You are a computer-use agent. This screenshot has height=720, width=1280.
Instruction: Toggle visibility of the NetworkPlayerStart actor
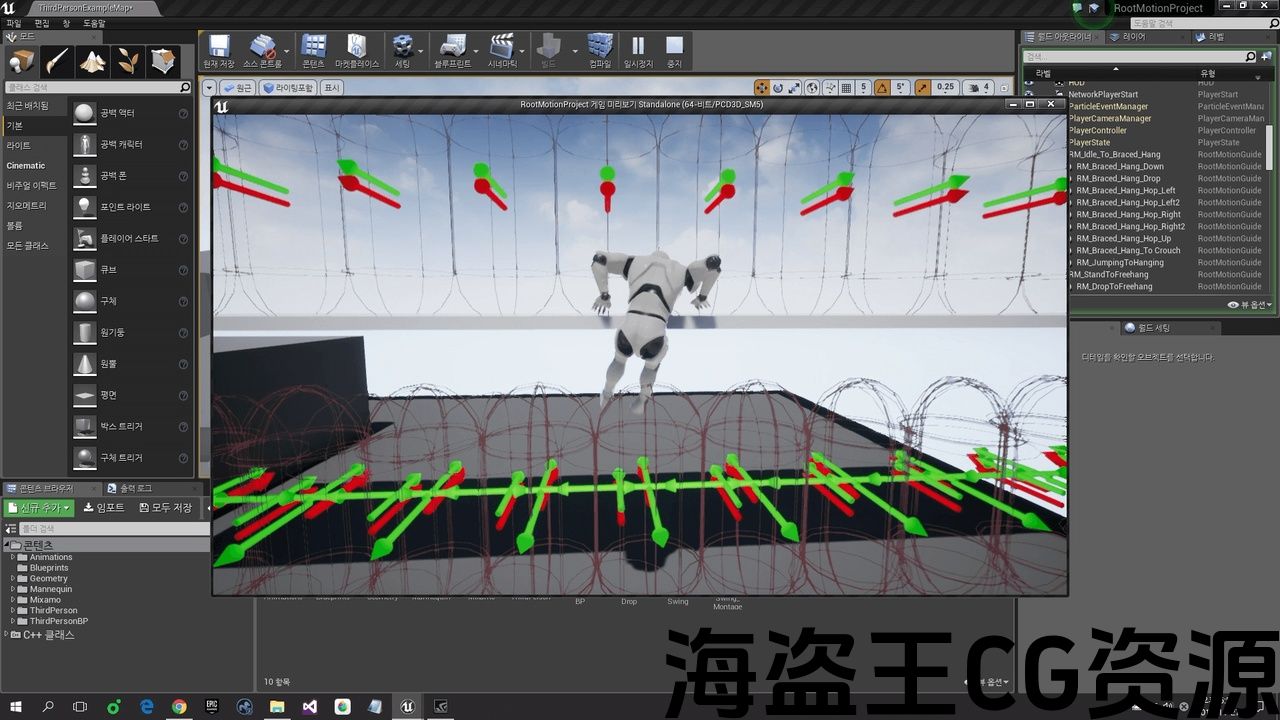(x=1030, y=95)
